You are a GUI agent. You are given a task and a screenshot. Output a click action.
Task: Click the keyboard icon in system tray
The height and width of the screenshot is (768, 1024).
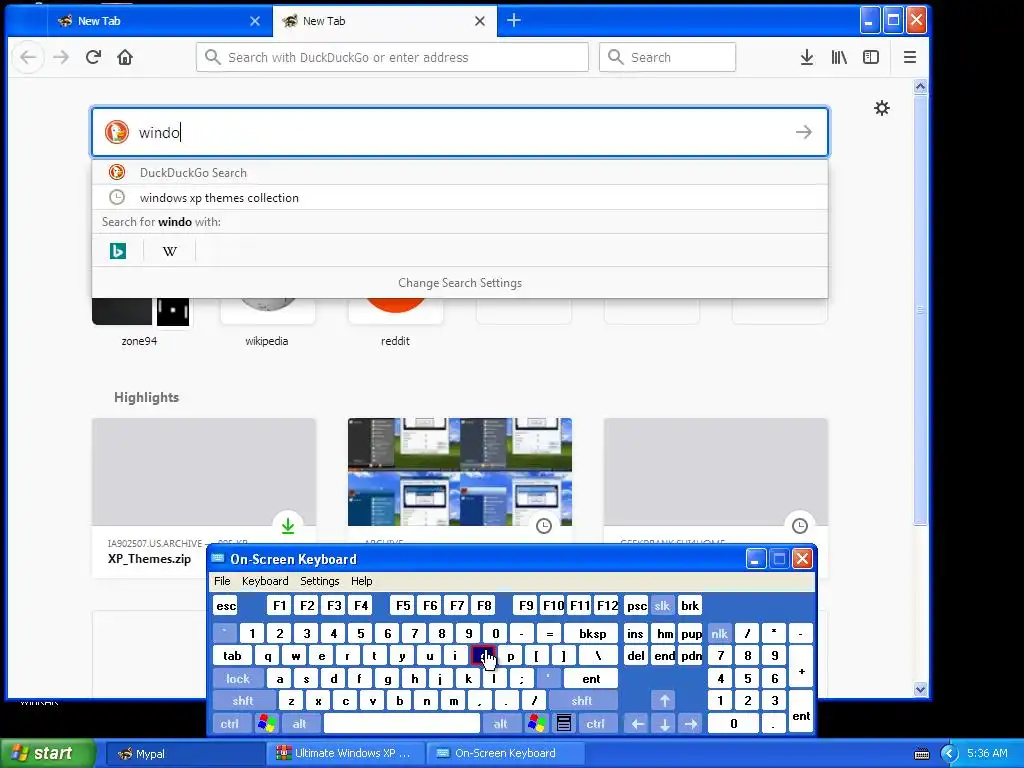click(921, 754)
